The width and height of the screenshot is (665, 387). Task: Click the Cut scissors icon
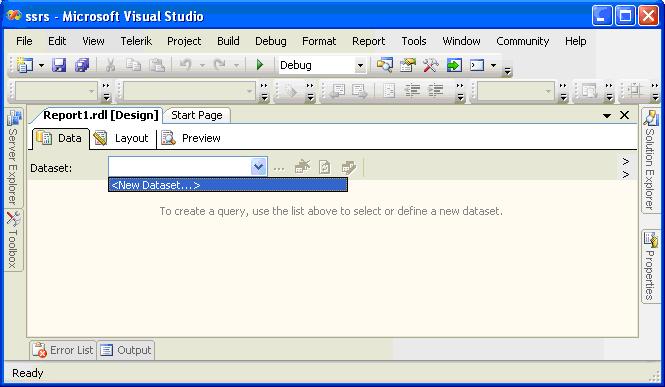[x=110, y=65]
